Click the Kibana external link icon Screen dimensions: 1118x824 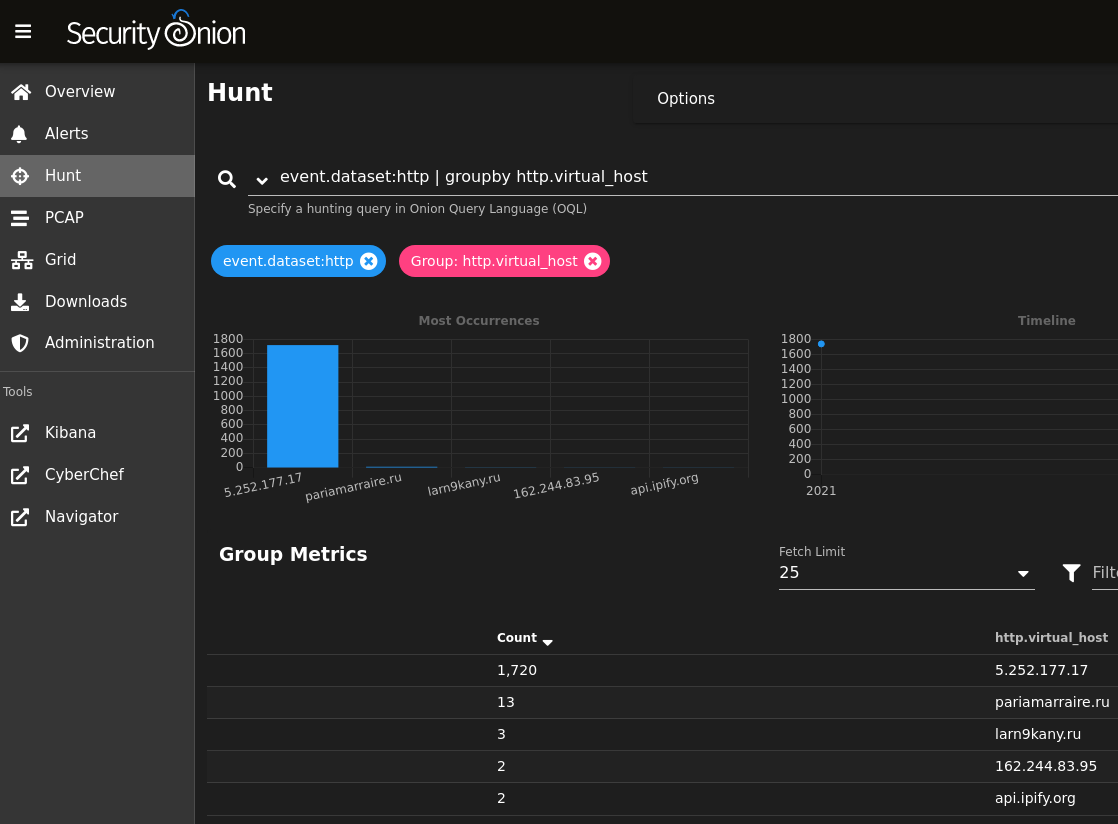pyautogui.click(x=20, y=433)
